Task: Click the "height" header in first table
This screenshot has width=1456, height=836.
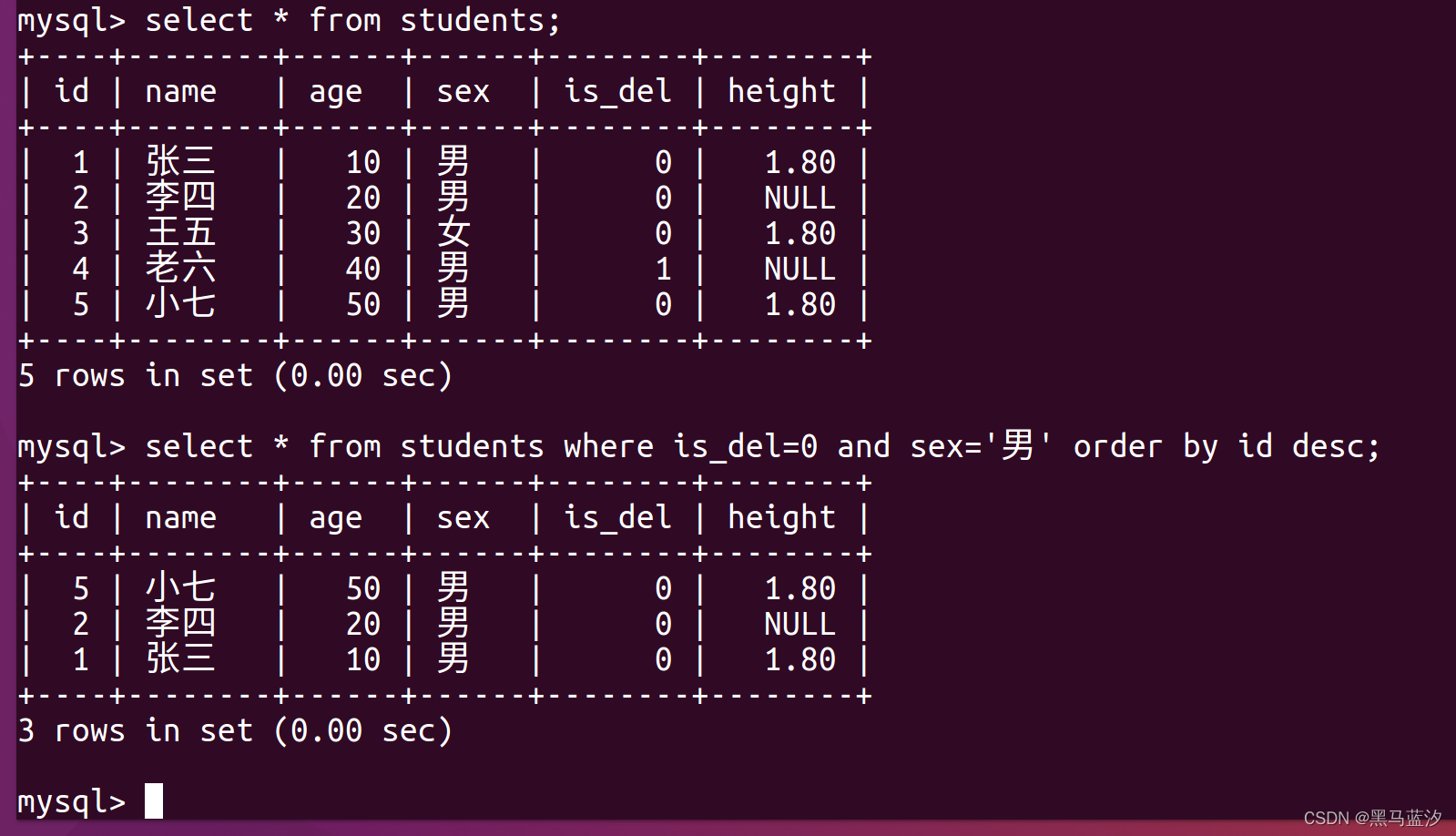Action: pyautogui.click(x=781, y=92)
